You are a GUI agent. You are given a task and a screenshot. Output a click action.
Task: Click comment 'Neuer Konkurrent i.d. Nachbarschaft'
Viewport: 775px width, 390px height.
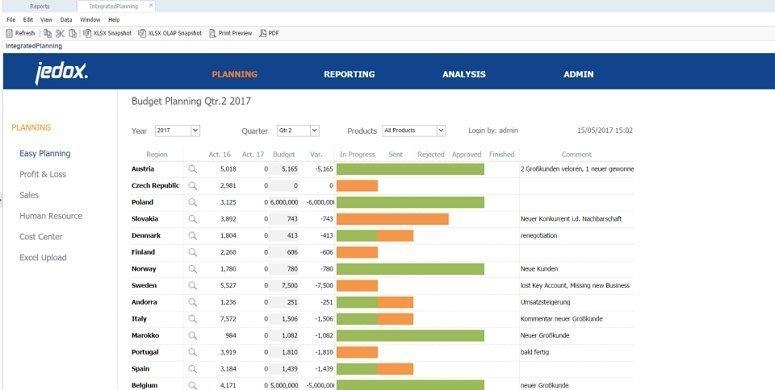tap(571, 219)
